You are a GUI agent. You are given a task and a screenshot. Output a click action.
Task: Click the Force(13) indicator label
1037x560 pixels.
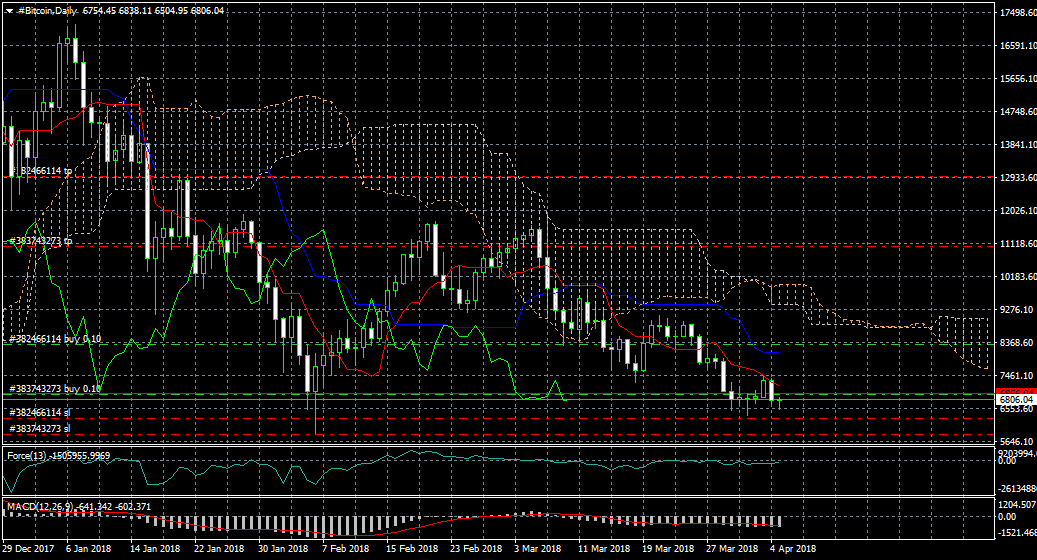(x=25, y=456)
